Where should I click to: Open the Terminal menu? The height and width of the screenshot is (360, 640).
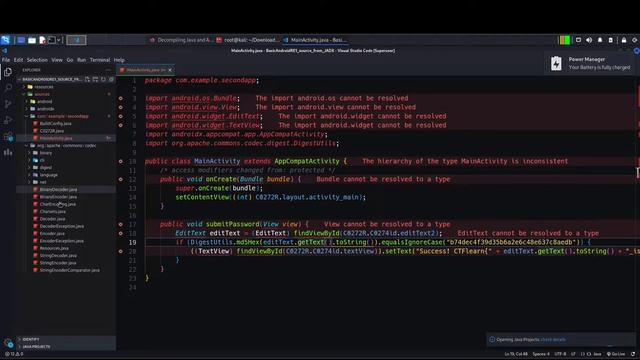pos(100,60)
